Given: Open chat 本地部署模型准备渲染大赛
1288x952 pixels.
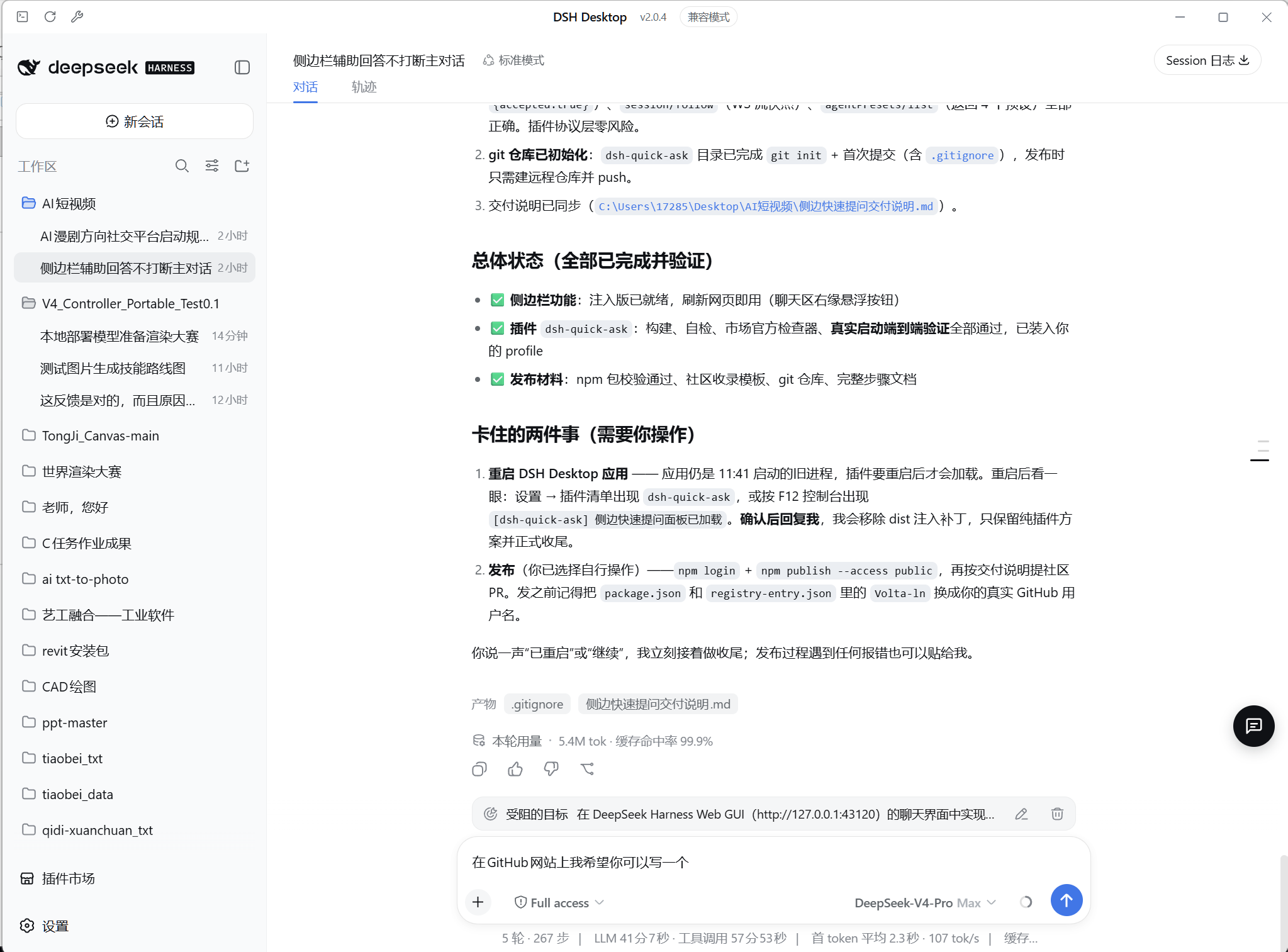Looking at the screenshot, I should (x=135, y=336).
